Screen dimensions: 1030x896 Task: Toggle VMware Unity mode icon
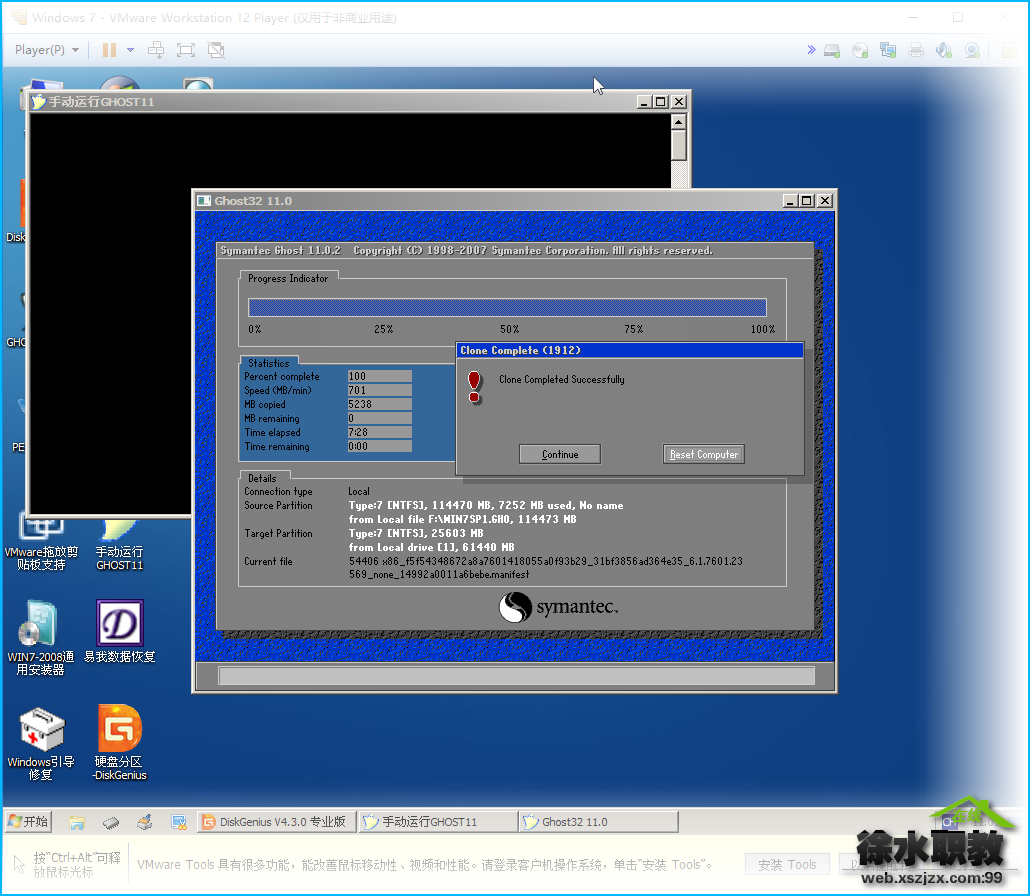point(216,50)
